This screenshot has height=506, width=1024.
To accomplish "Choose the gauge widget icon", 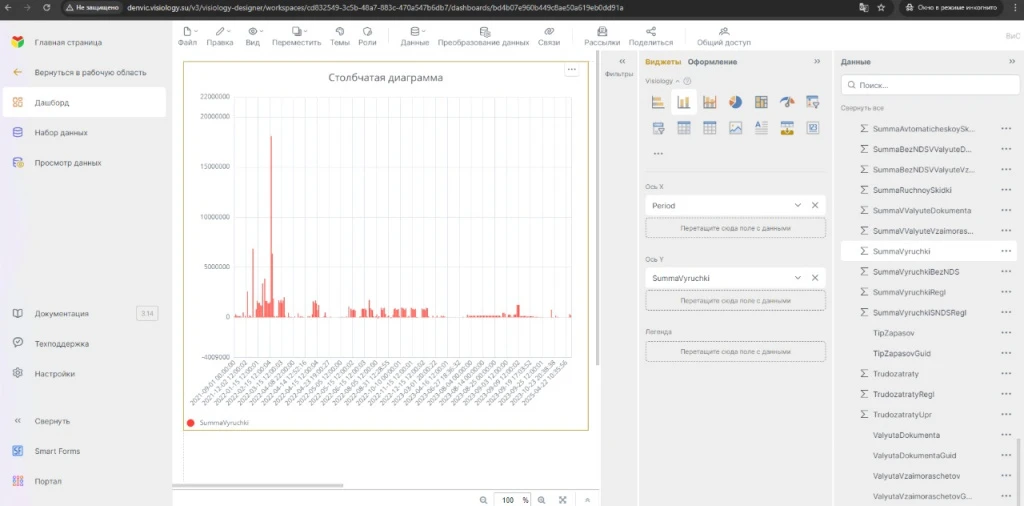I will pyautogui.click(x=786, y=102).
